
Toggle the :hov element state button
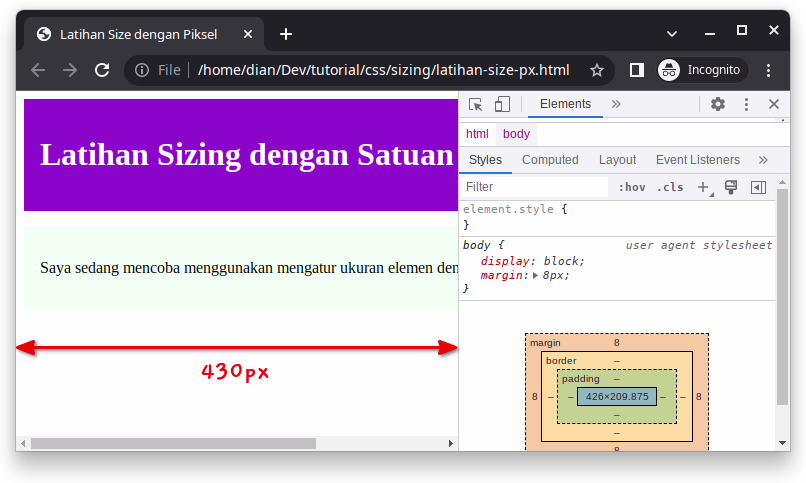(632, 187)
